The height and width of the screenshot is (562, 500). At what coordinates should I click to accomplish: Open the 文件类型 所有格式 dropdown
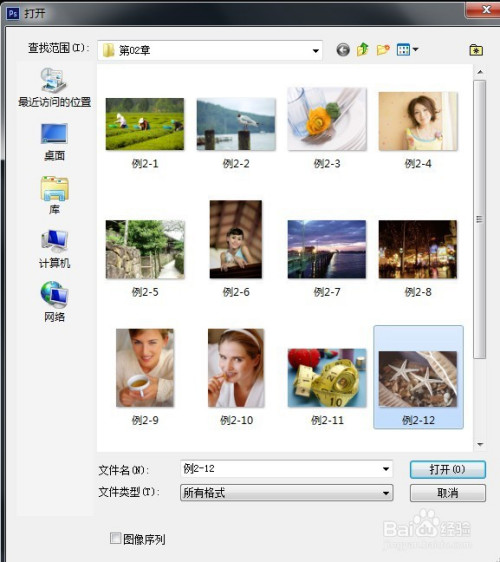pyautogui.click(x=286, y=493)
